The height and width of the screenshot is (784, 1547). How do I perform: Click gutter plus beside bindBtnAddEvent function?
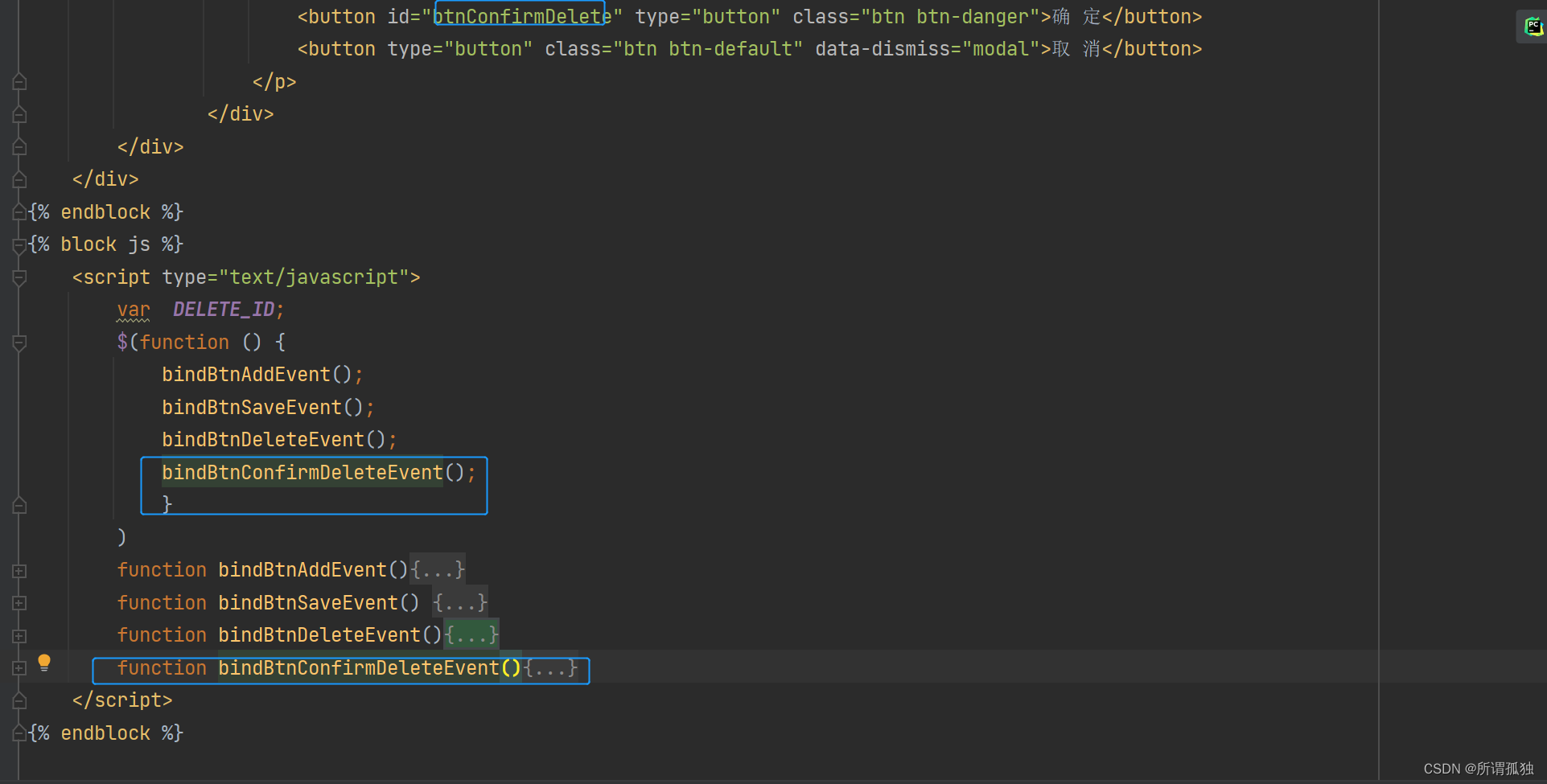(19, 571)
